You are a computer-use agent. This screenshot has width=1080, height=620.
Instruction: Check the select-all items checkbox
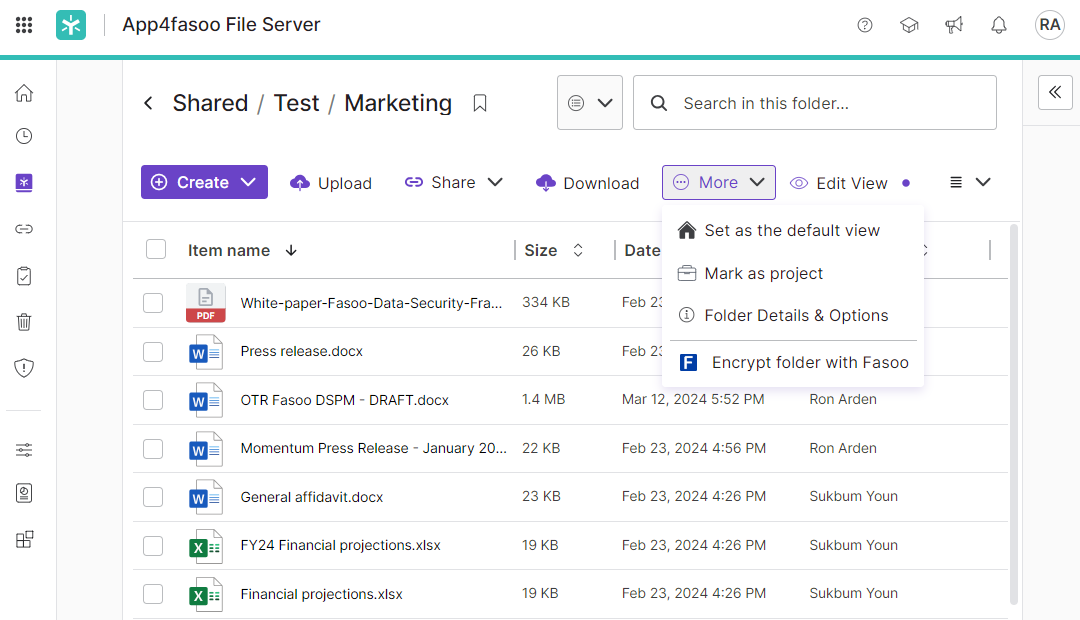pos(156,249)
